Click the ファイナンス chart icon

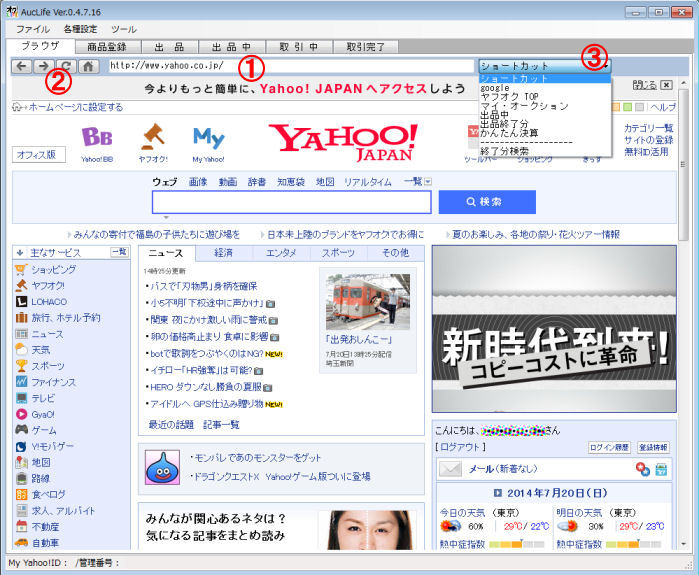[x=21, y=382]
